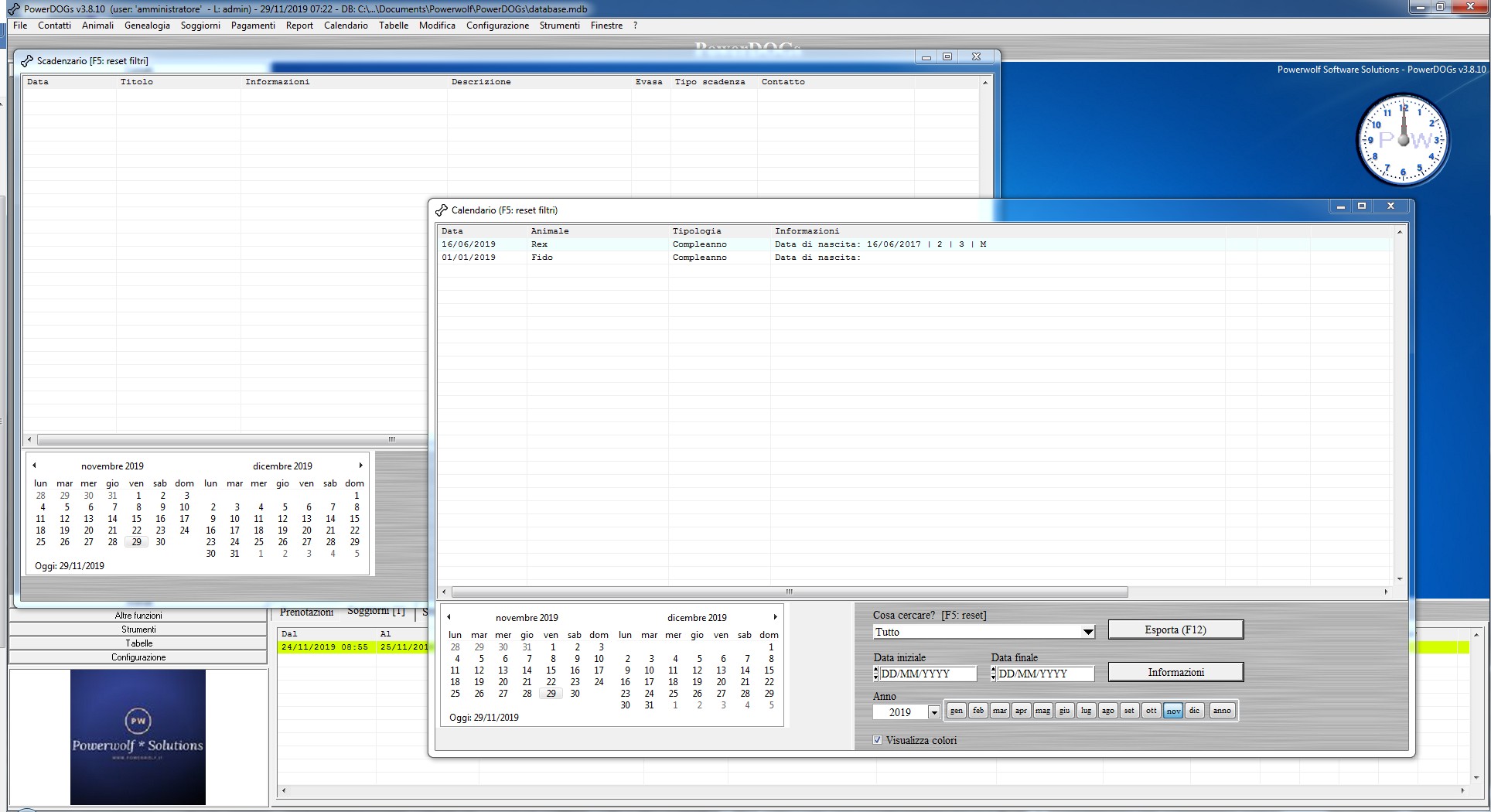The image size is (1491, 812).
Task: Open the Report menu
Action: 299,26
